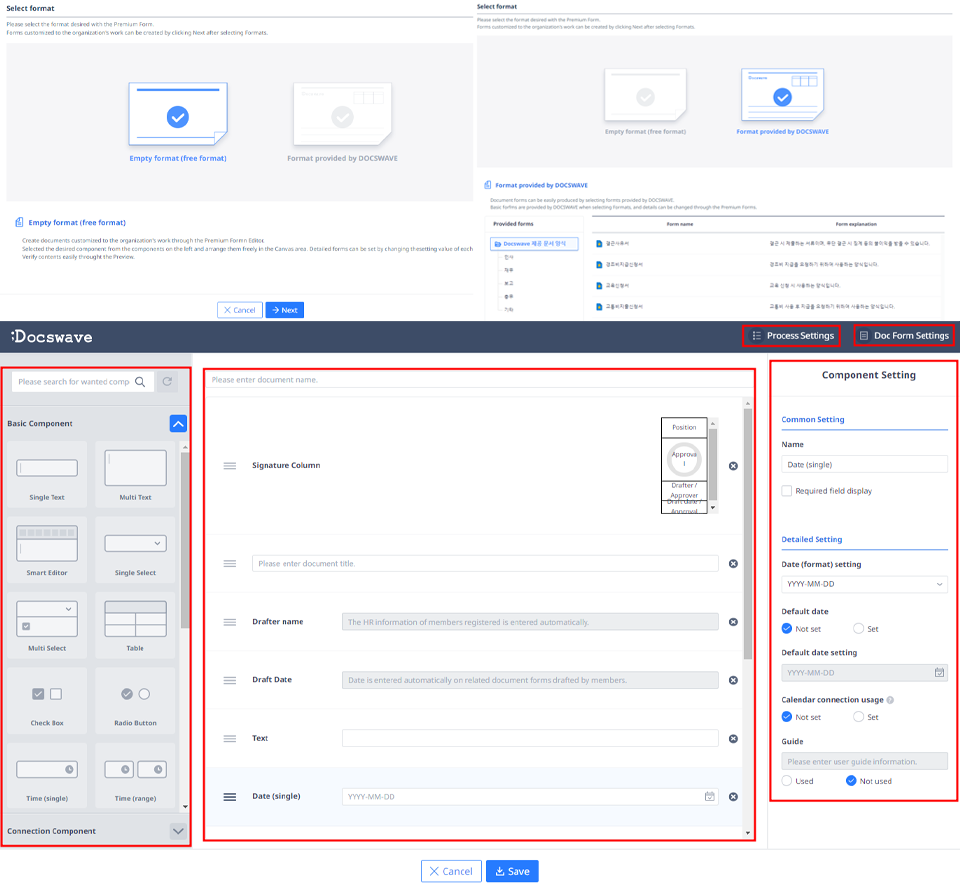The height and width of the screenshot is (886, 960).
Task: Save the document form
Action: coord(512,871)
